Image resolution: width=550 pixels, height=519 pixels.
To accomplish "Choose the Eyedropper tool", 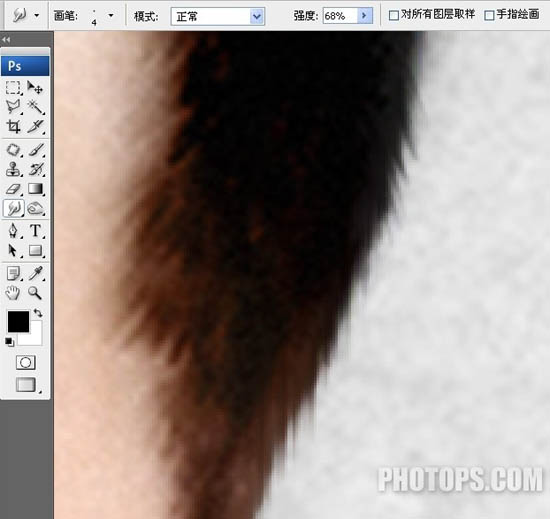I will pos(35,273).
